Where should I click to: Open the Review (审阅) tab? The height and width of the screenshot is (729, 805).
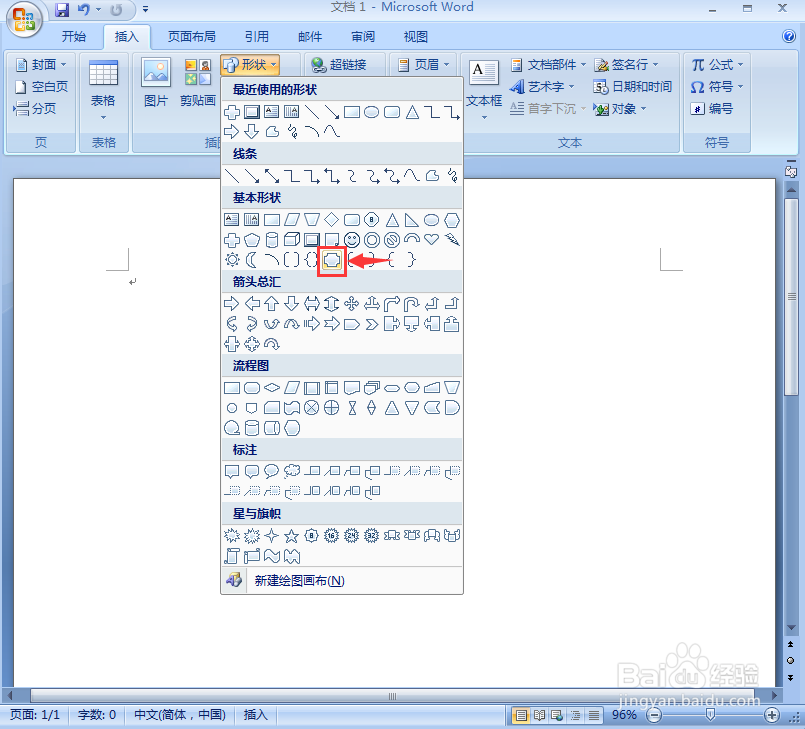(x=363, y=36)
